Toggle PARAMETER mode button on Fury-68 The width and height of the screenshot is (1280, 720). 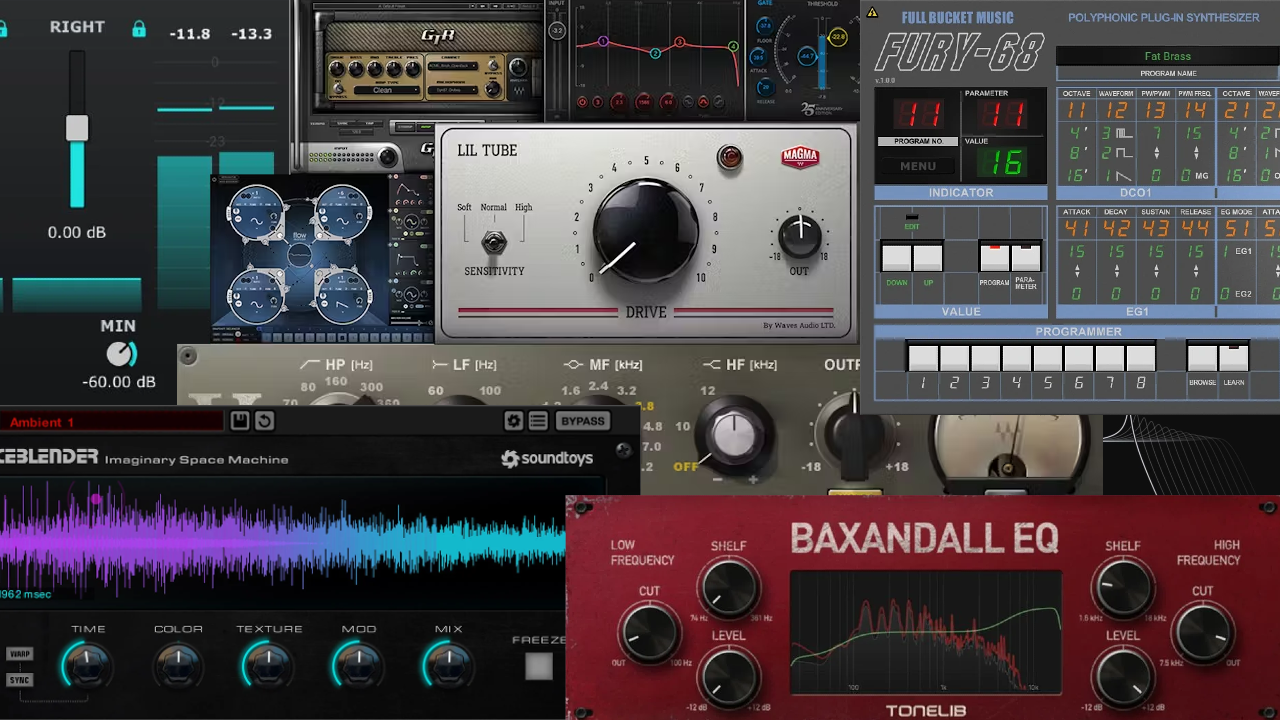coord(1026,258)
